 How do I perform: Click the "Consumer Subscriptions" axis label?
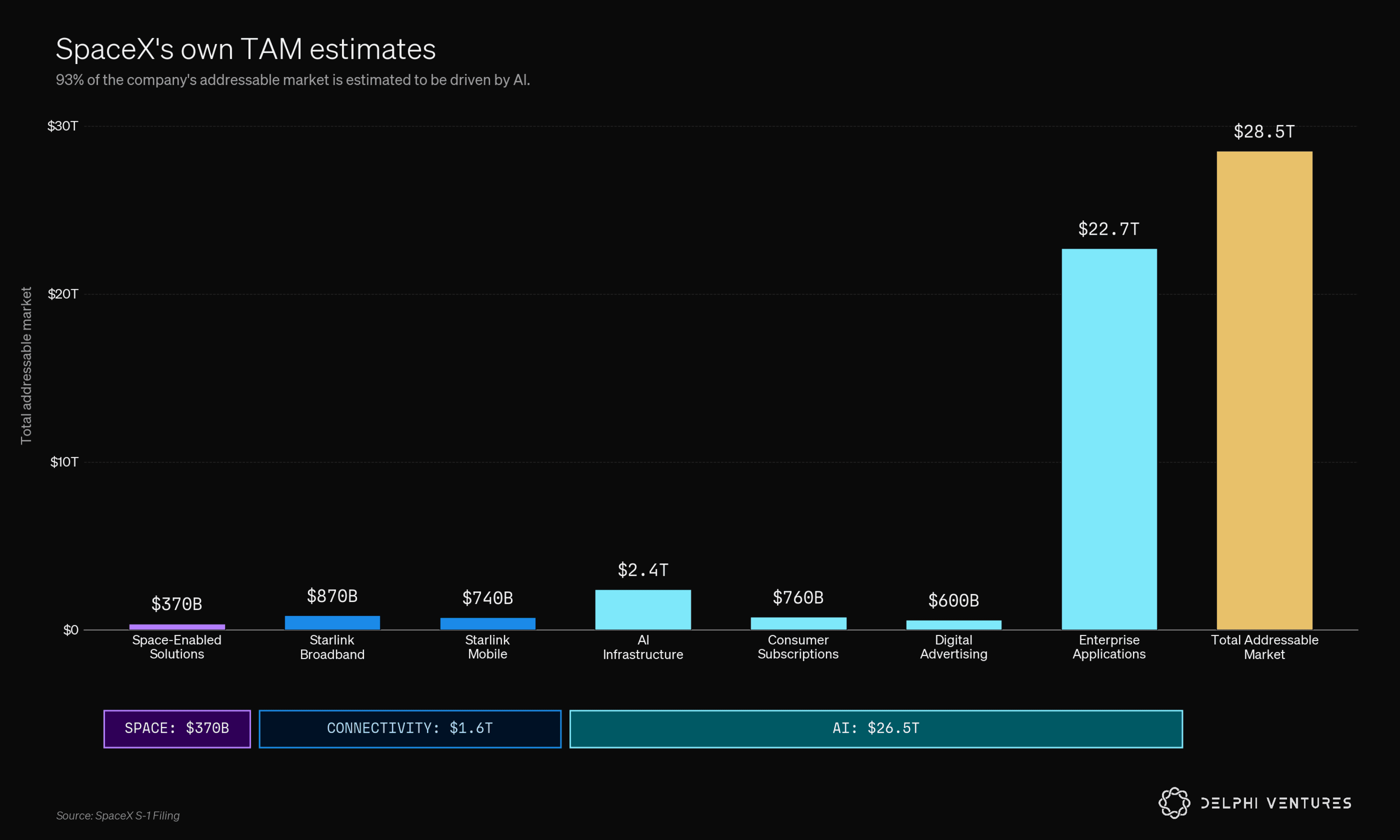tap(798, 647)
